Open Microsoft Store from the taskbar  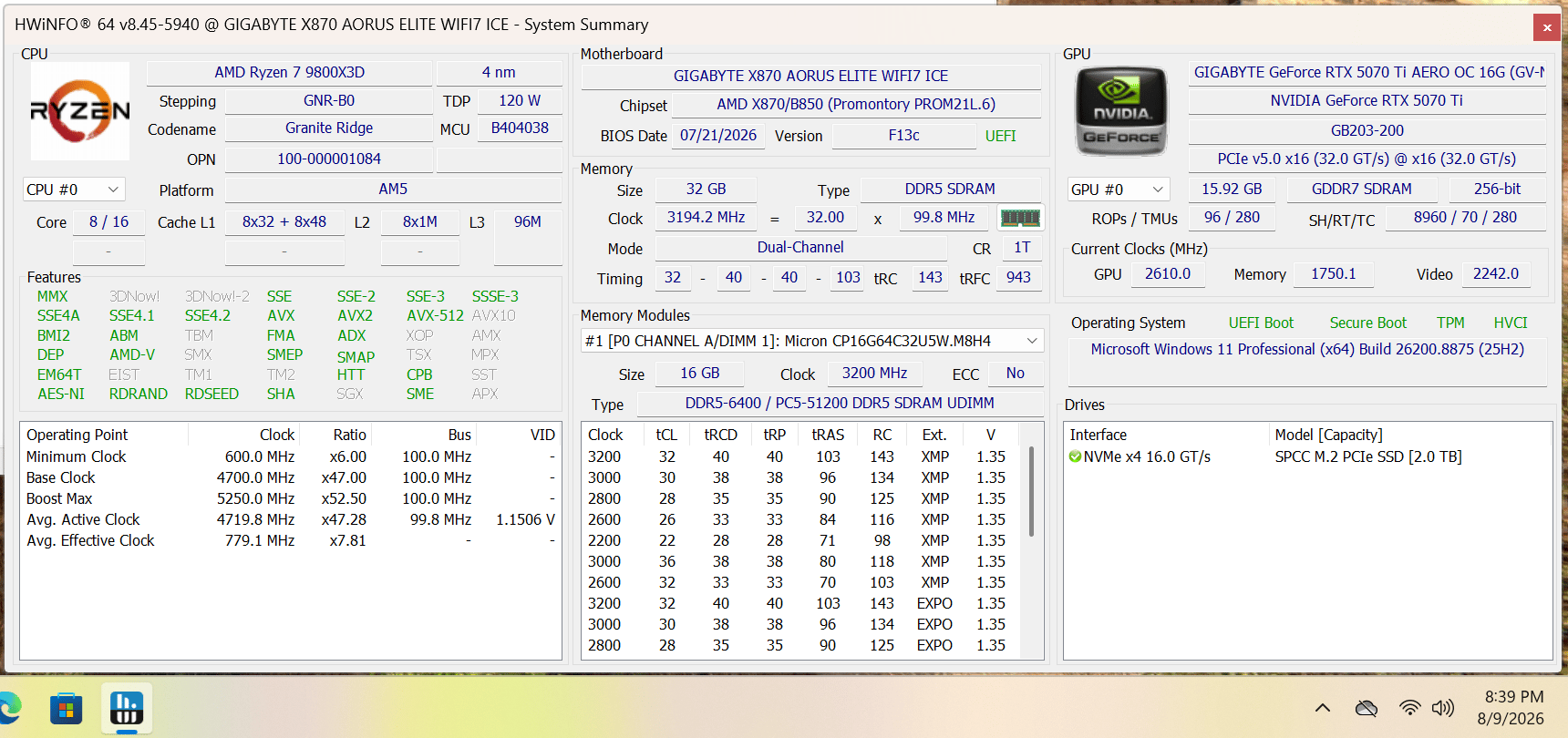[66, 708]
